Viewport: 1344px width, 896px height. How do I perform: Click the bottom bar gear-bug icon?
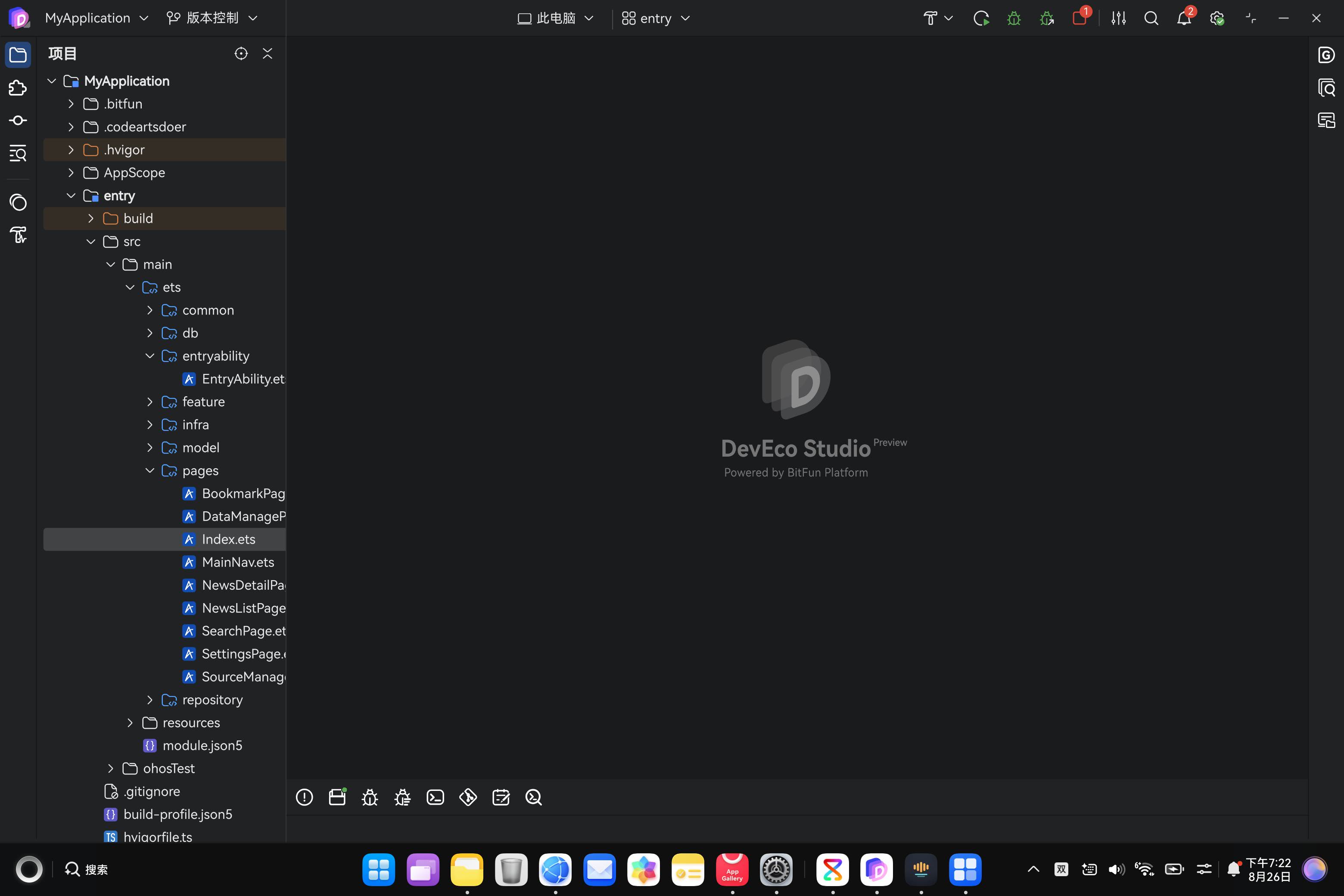[x=402, y=797]
